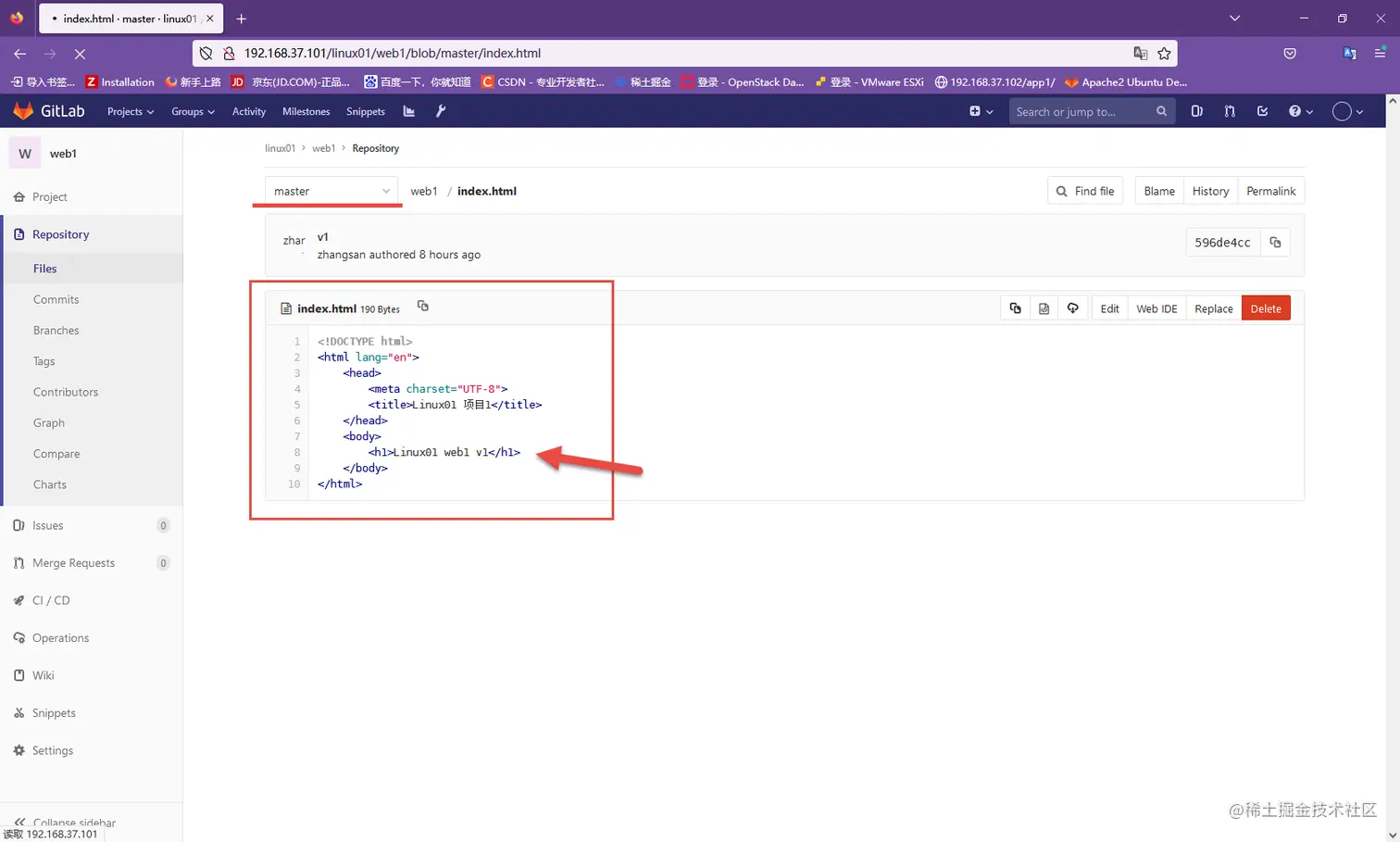1400x842 pixels.
Task: Click the Find file button
Action: (x=1085, y=191)
